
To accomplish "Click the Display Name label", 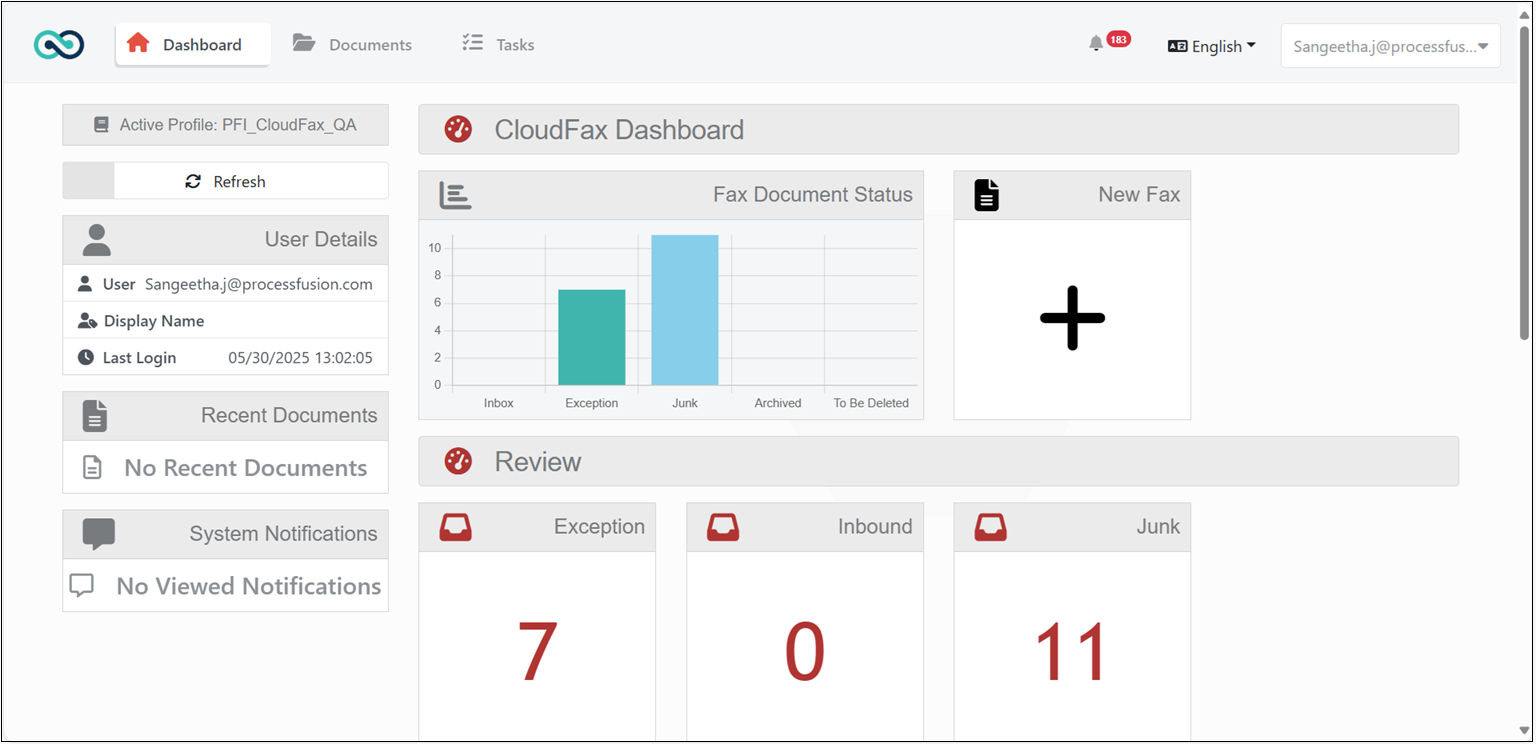I will (x=154, y=321).
